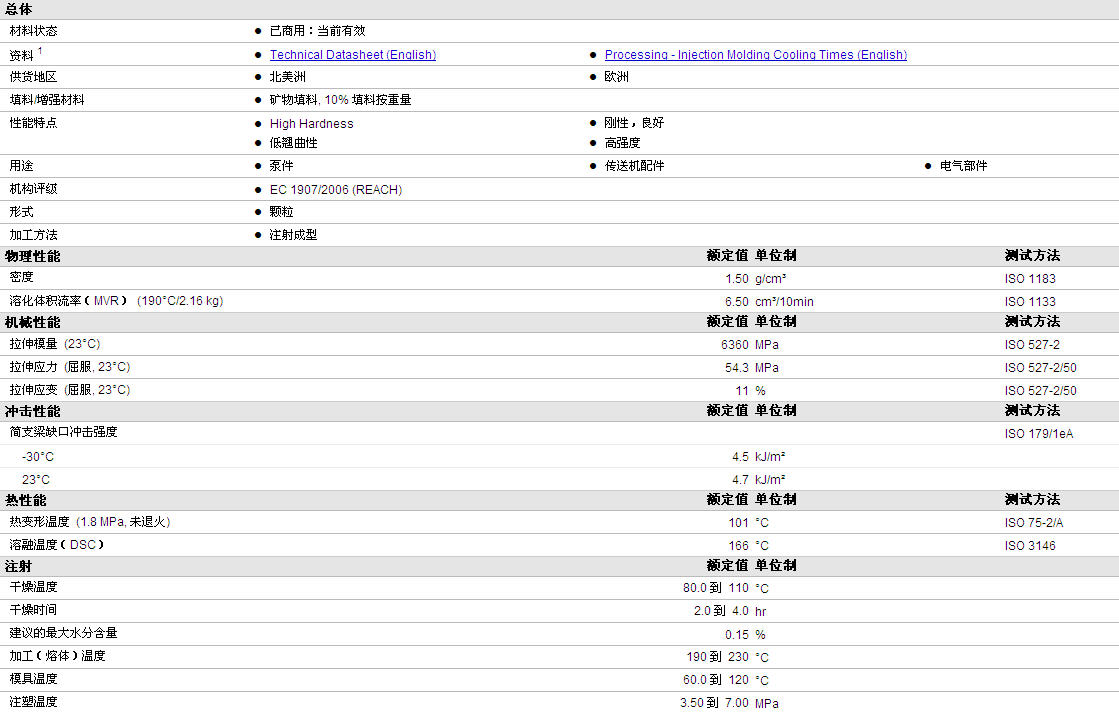Click the ISO 3146 test method
Image resolution: width=1119 pixels, height=712 pixels.
pyautogui.click(x=1030, y=546)
